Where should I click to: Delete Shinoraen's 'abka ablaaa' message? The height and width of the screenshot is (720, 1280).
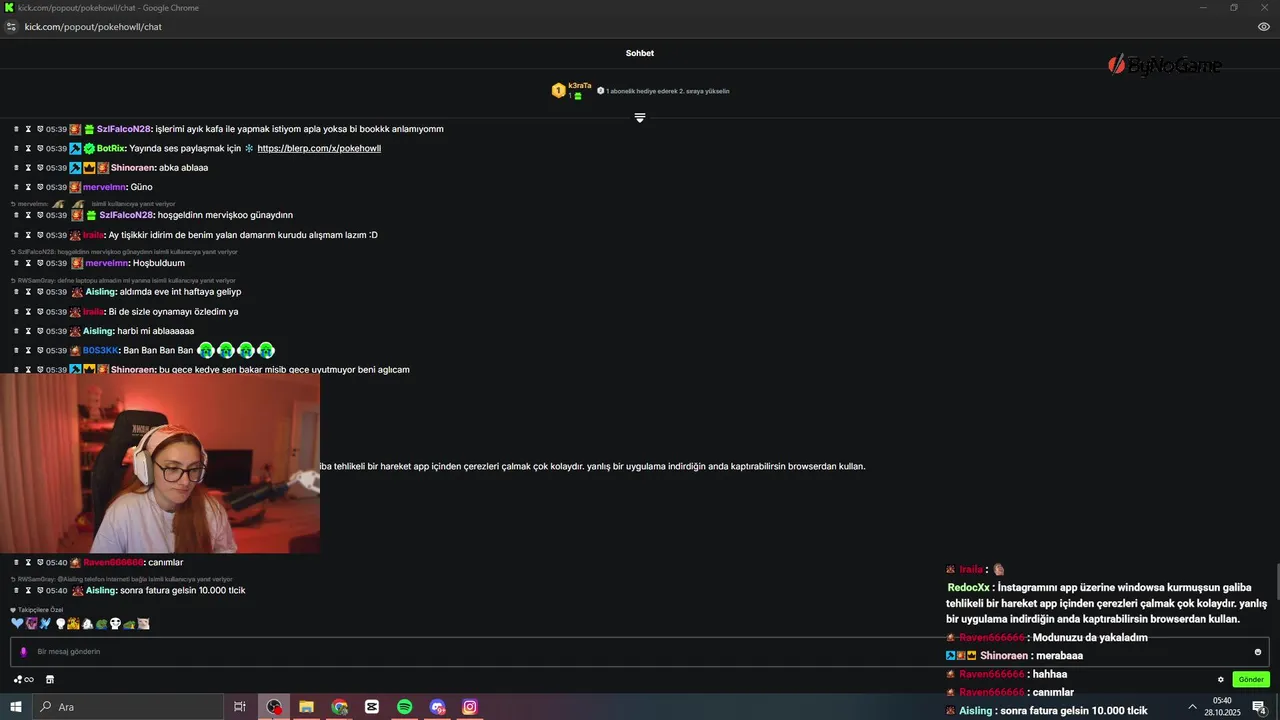click(x=16, y=168)
